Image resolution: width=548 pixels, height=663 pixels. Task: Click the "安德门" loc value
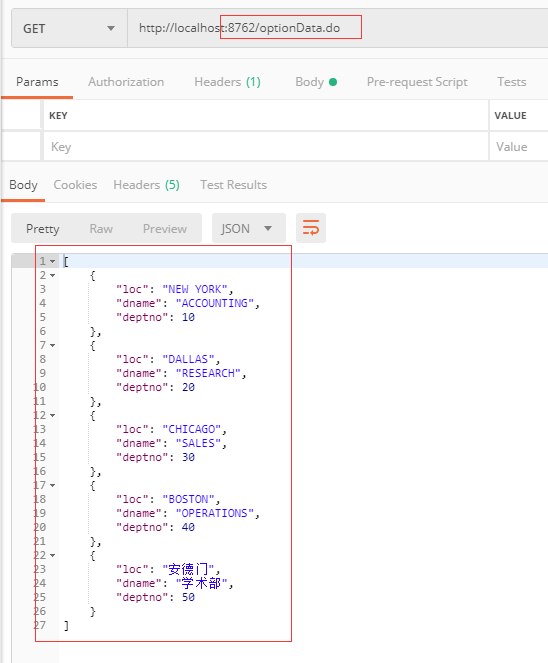[189, 569]
